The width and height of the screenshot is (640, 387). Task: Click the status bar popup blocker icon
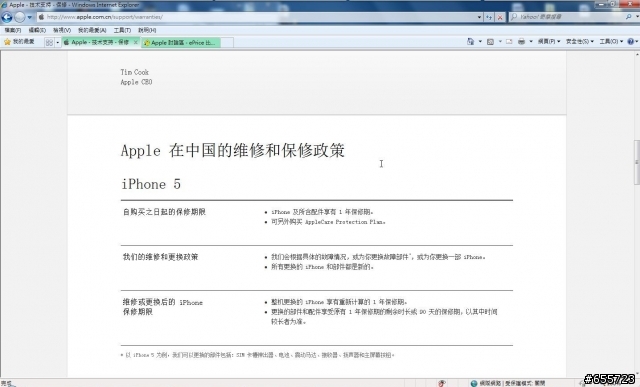pyautogui.click(x=441, y=383)
